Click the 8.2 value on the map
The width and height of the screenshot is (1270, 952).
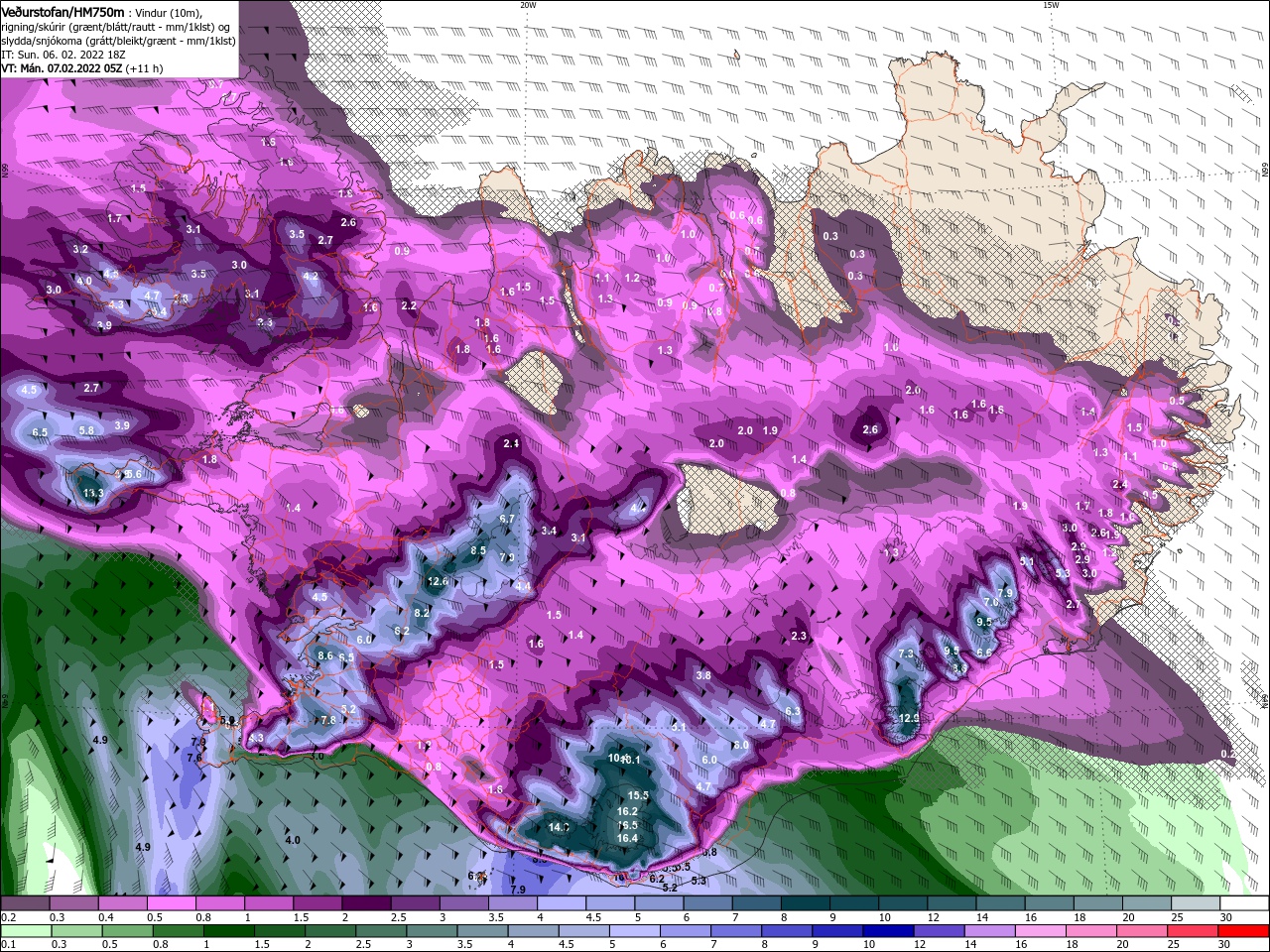[421, 613]
